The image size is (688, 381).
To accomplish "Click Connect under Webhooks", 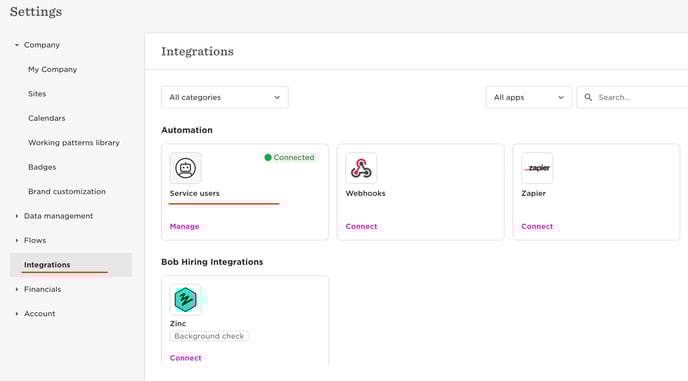I will tap(361, 226).
